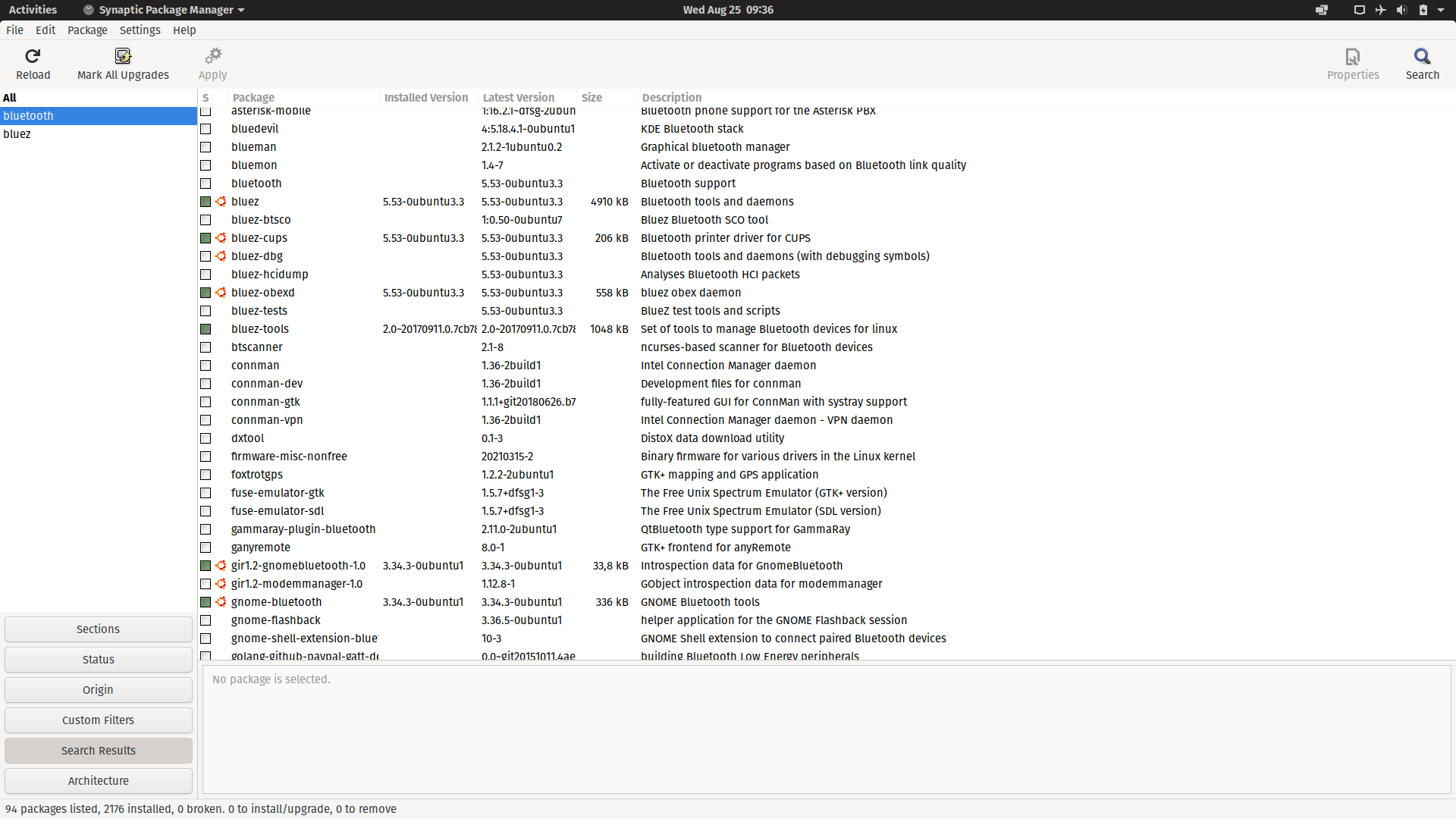Select the firmware-misc-nonfree package row
This screenshot has width=1456, height=819.
point(827,457)
